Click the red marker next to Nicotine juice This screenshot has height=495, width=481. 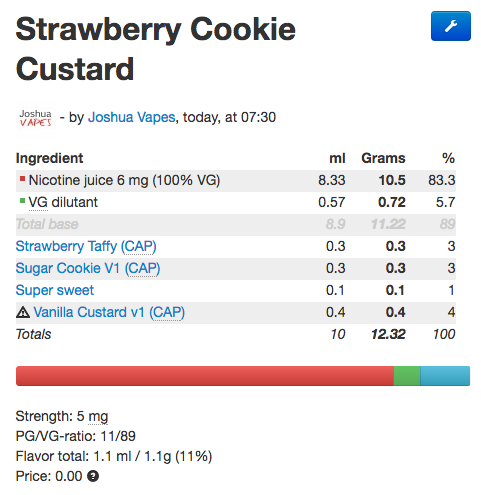click(x=22, y=179)
